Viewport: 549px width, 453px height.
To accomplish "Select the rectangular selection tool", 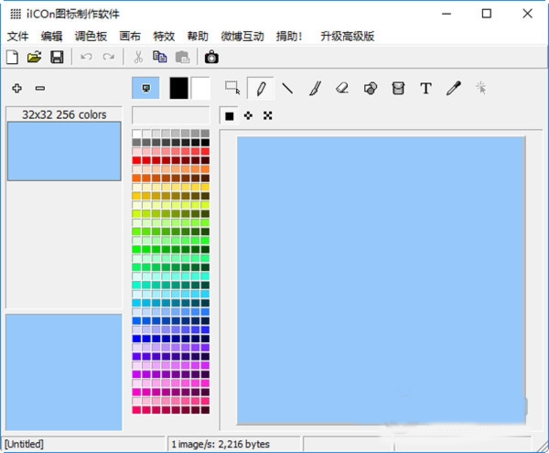I will coord(232,88).
